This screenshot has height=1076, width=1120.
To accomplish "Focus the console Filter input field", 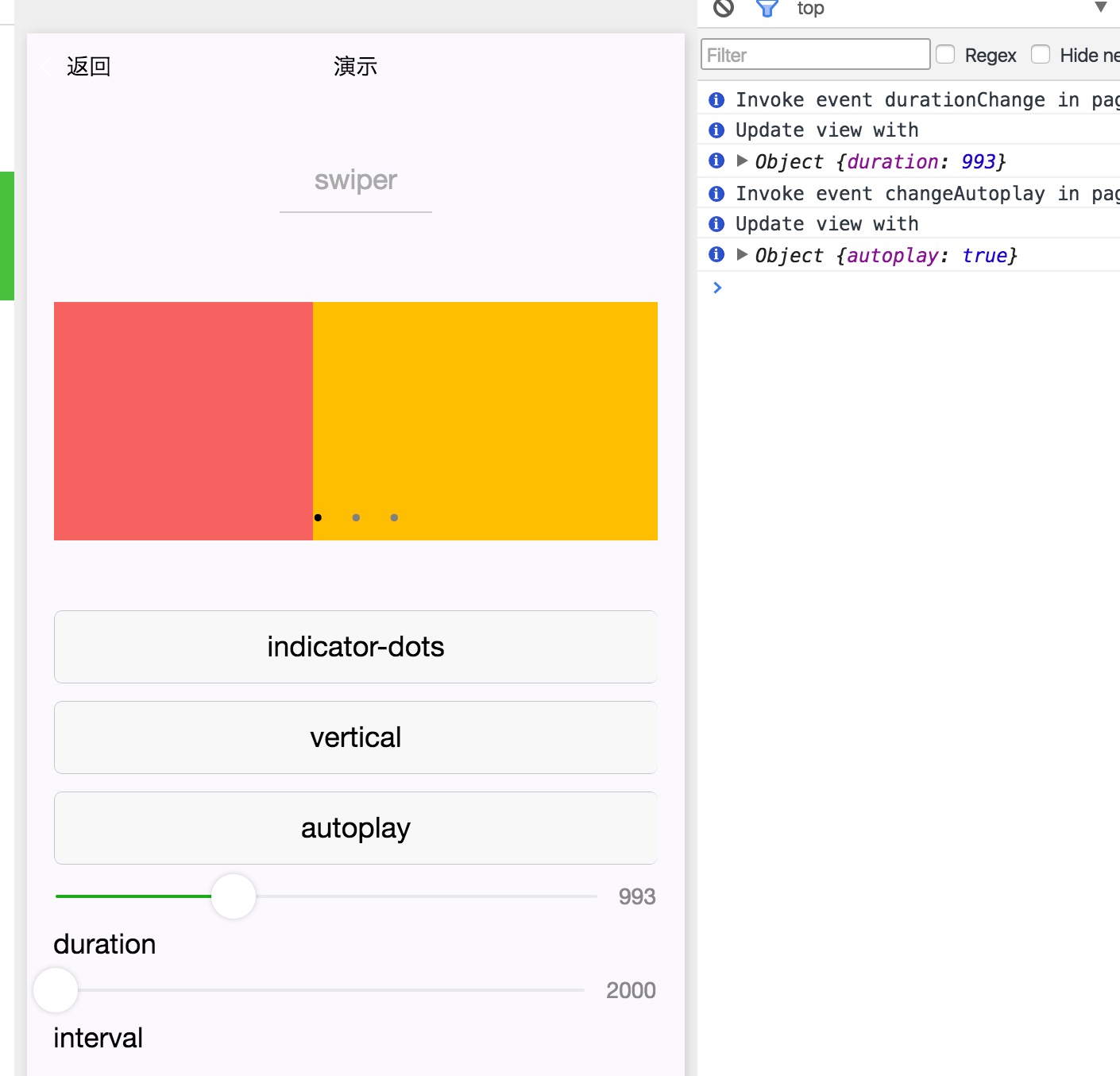I will coord(816,54).
